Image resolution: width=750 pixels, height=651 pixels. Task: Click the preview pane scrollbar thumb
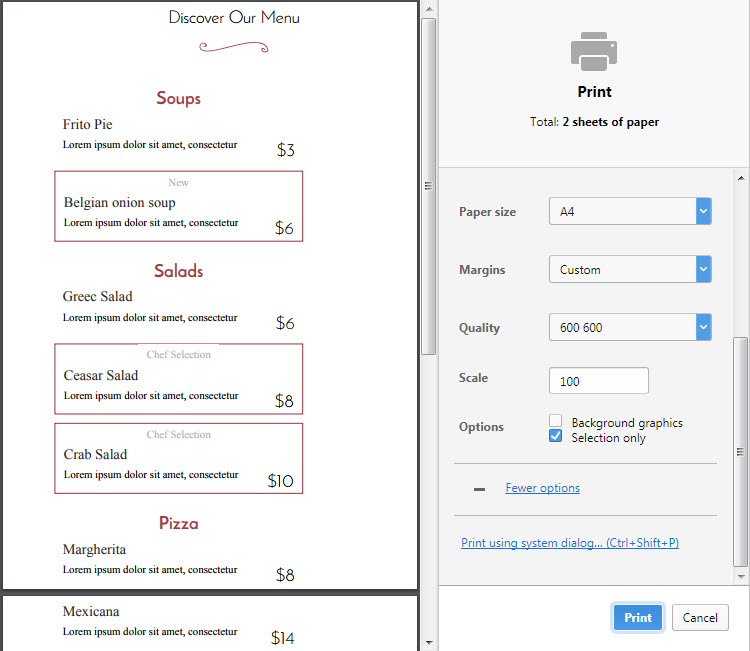coord(428,185)
